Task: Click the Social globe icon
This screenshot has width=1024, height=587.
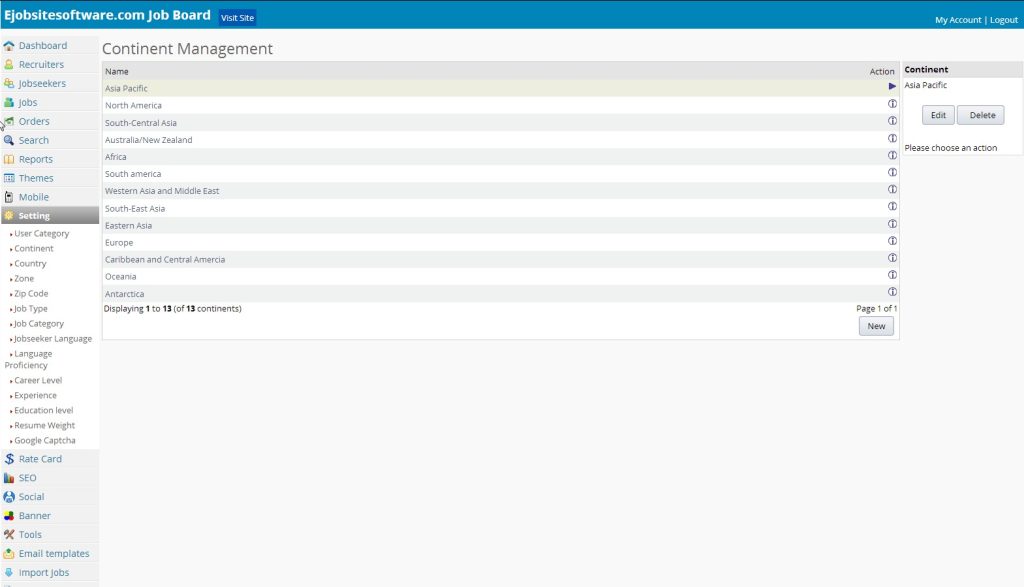Action: [8, 497]
